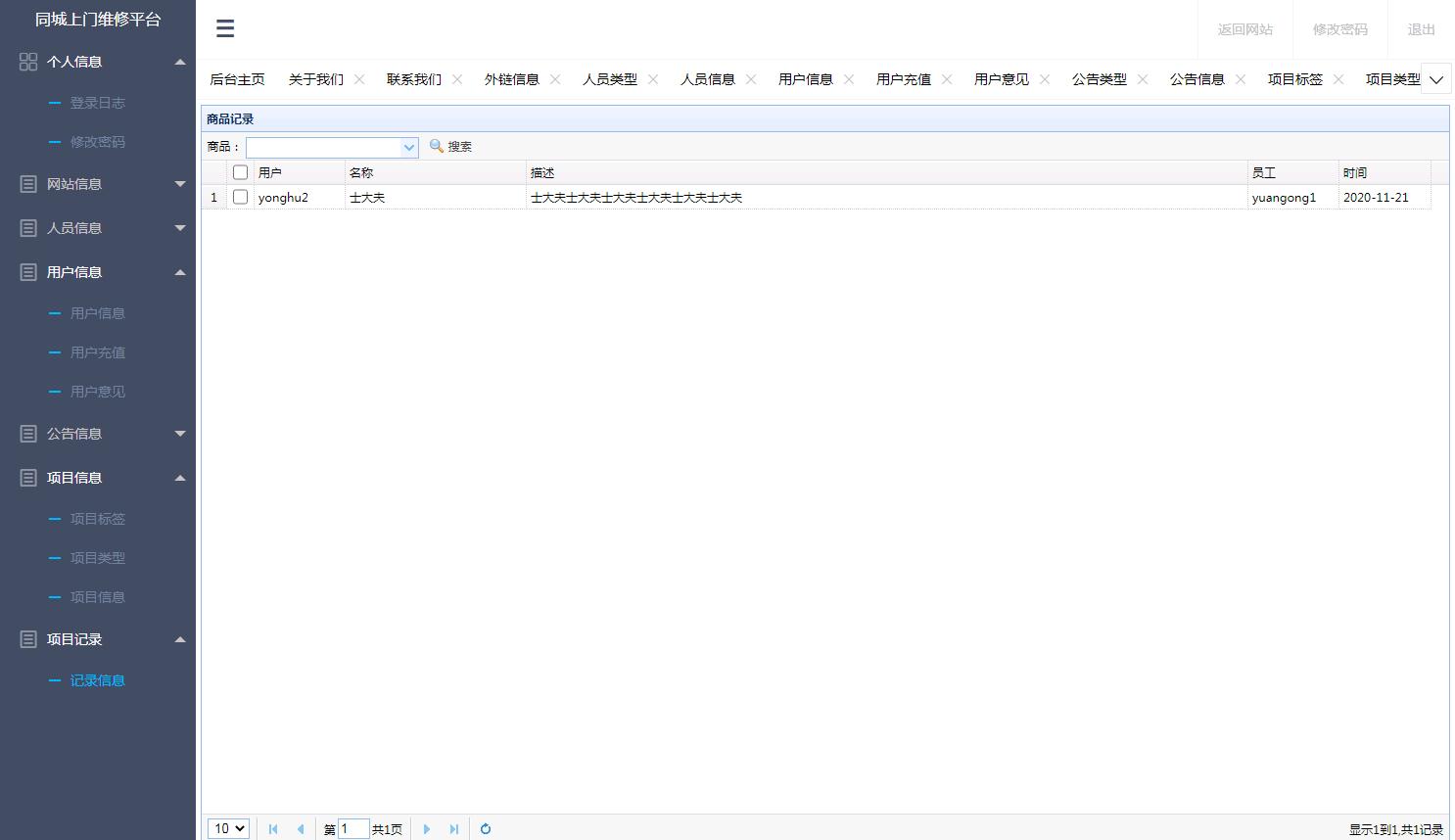
Task: Click the 用户信息 section icon
Action: [28, 272]
